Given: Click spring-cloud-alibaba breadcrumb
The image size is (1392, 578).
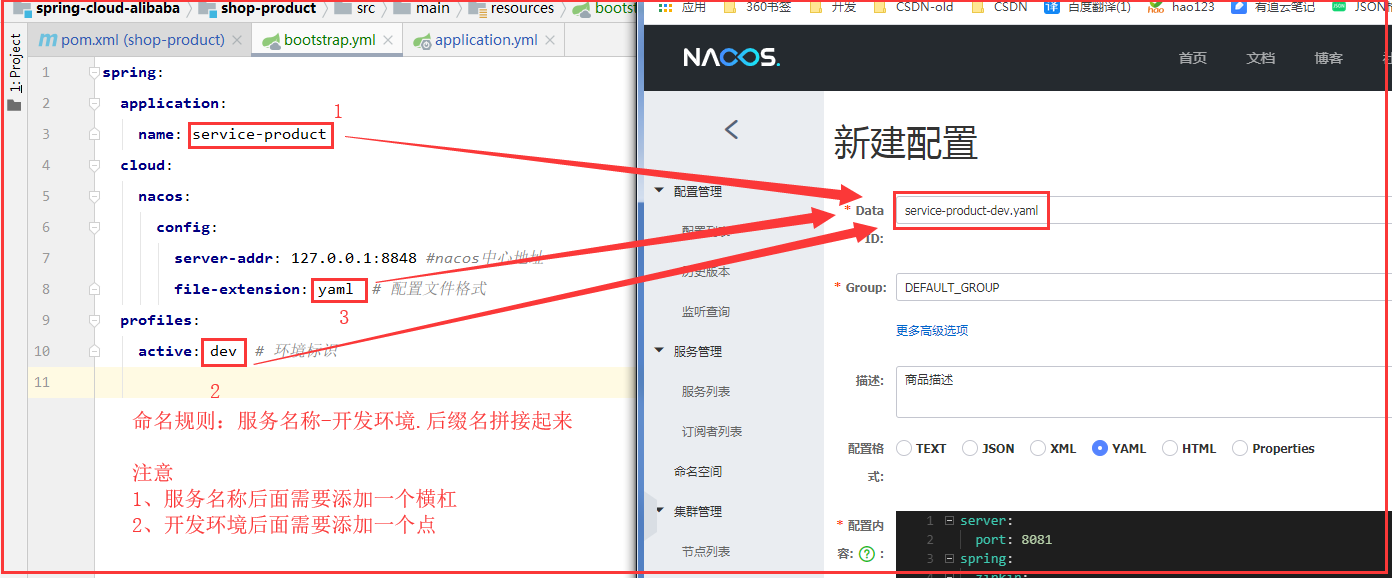Looking at the screenshot, I should pos(98,8).
